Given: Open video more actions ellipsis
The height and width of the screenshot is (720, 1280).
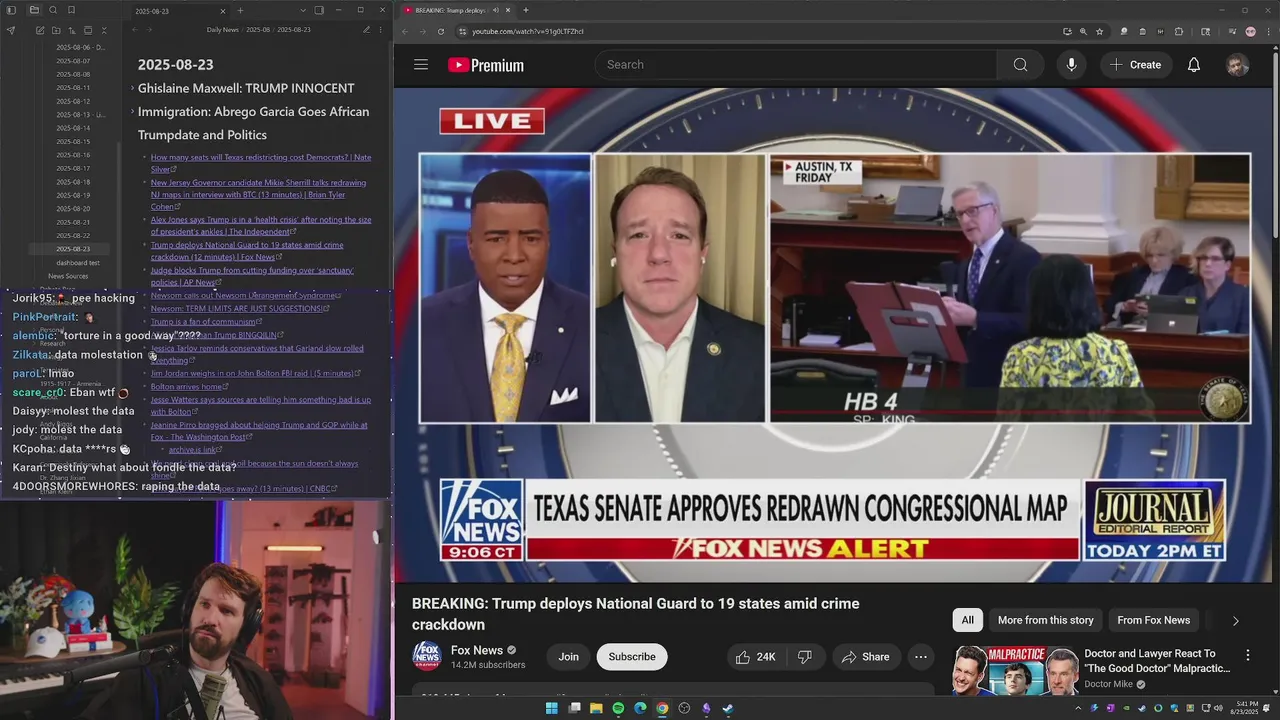Looking at the screenshot, I should coord(921,657).
